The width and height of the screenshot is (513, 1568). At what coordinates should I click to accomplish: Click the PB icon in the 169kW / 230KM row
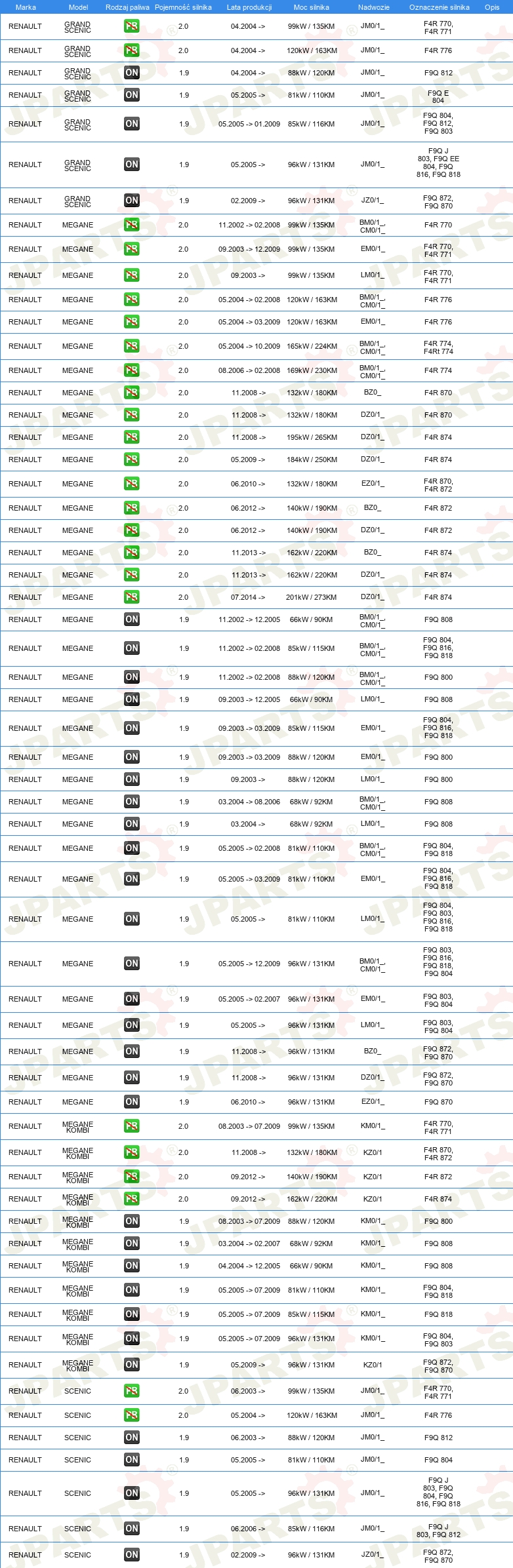pos(132,370)
